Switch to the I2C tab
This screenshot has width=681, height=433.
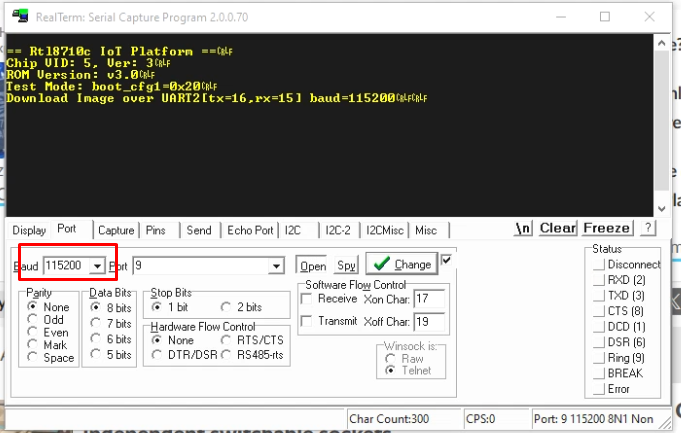coord(293,230)
